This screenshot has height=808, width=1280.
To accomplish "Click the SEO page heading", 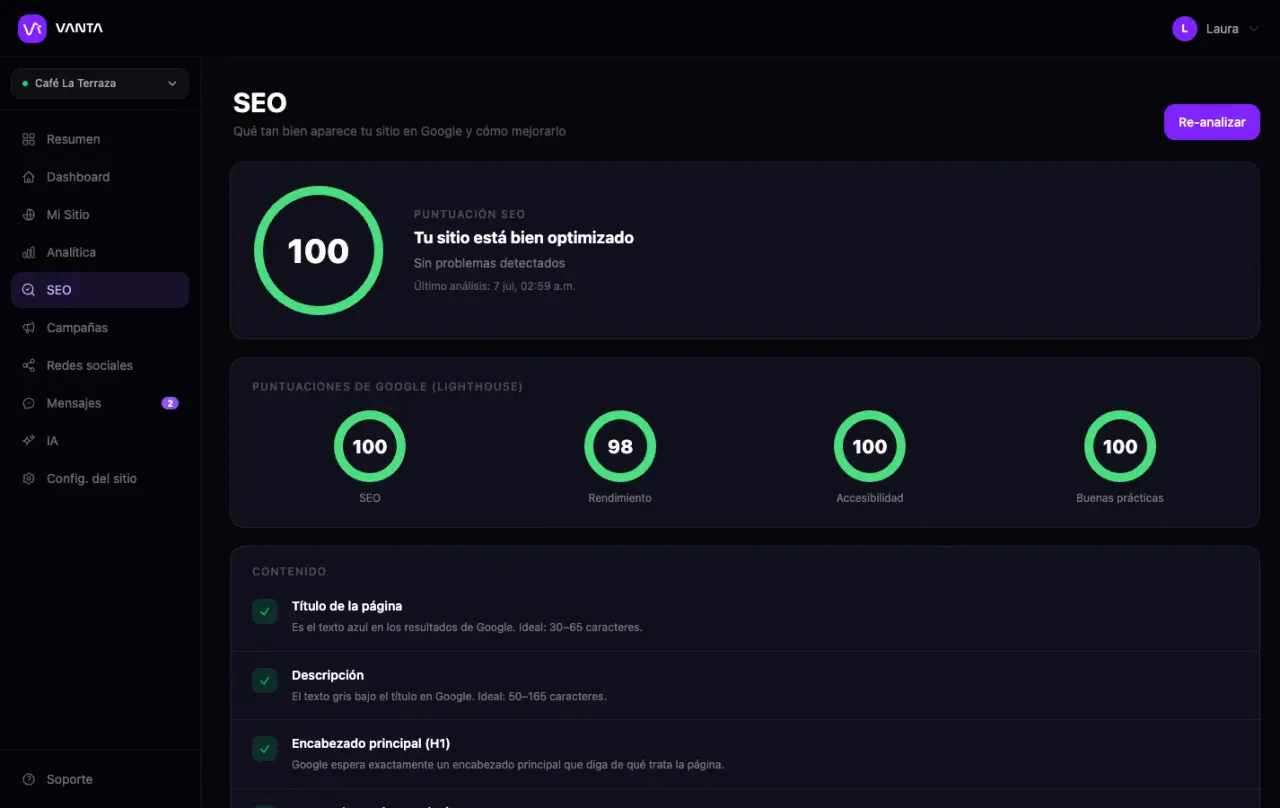I will tap(260, 103).
